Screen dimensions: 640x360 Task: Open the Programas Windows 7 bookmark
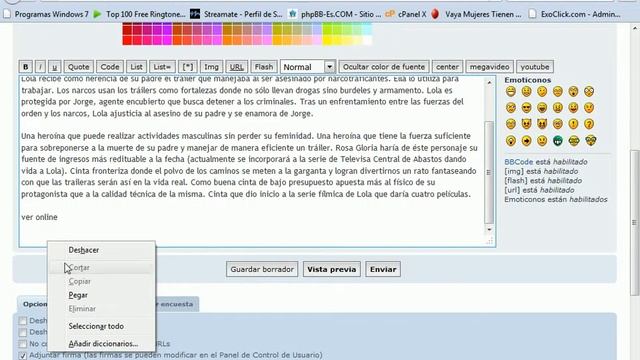pos(46,14)
